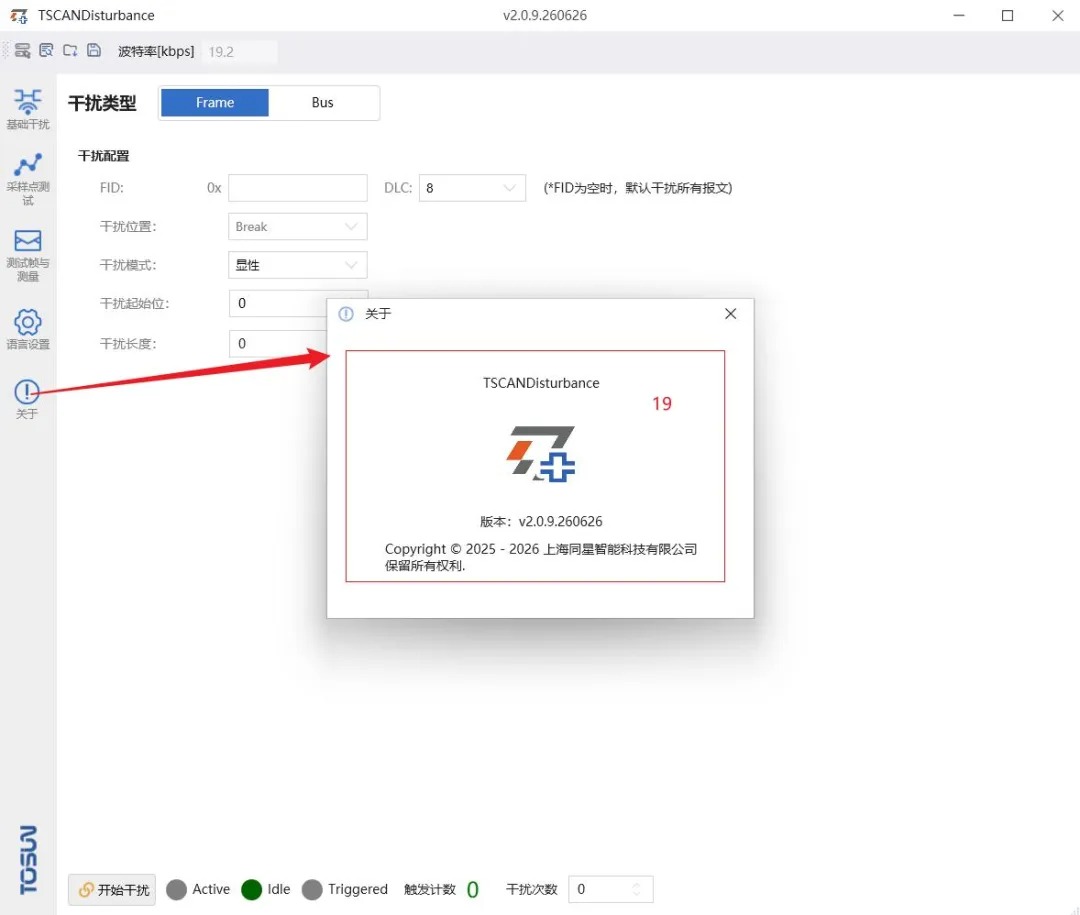
Task: Click the 干扰配置 section heading
Action: (x=103, y=156)
